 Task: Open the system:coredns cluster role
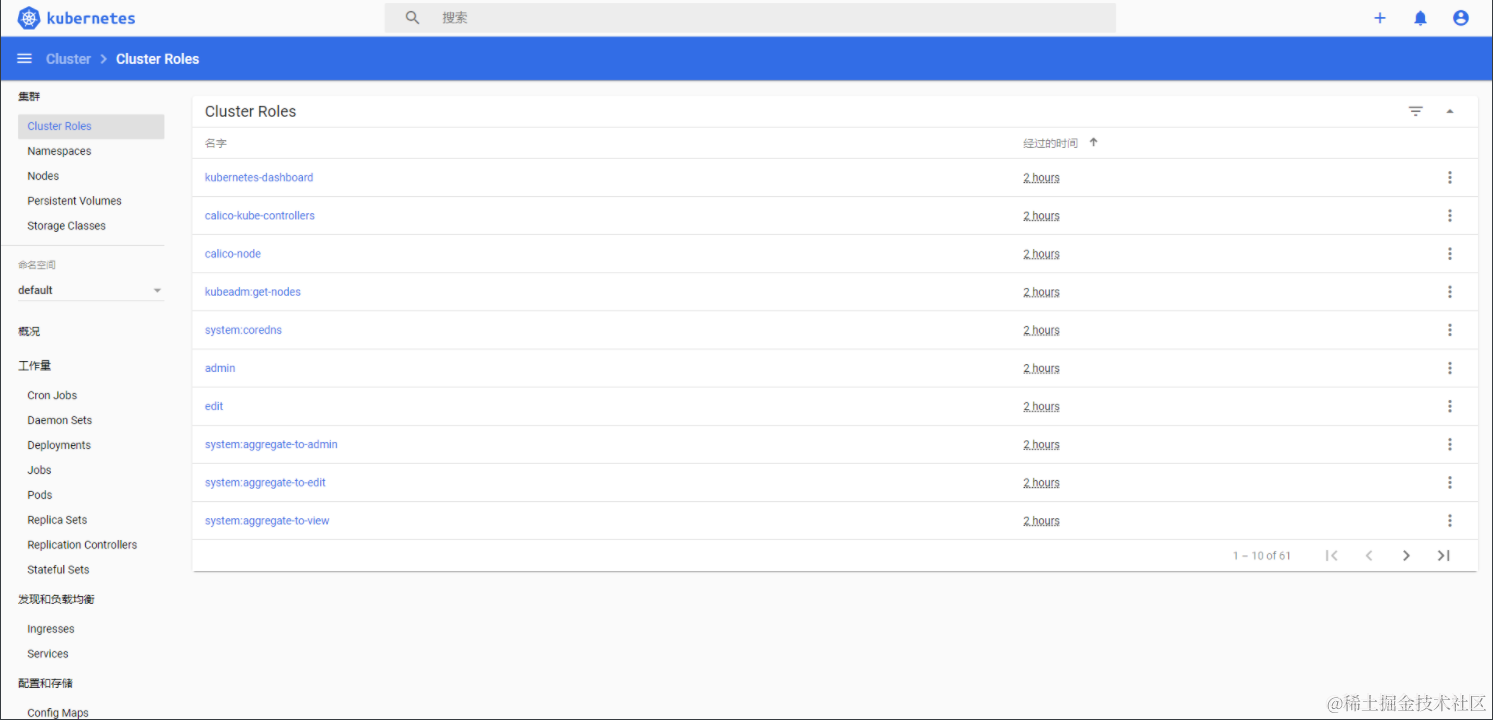click(243, 330)
